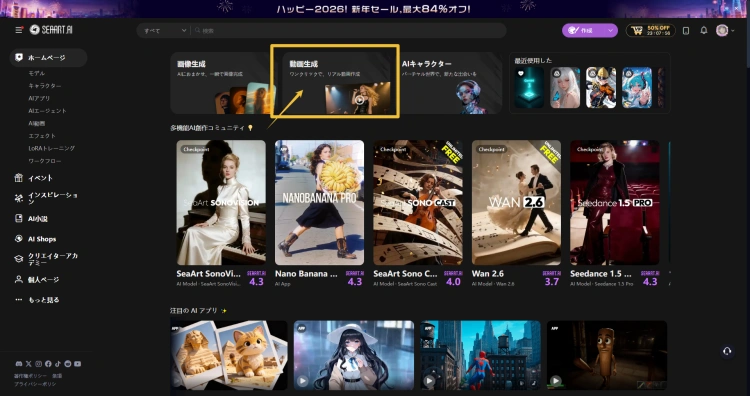750x396 pixels.
Task: Click the Facebook icon in footer
Action: 48,364
